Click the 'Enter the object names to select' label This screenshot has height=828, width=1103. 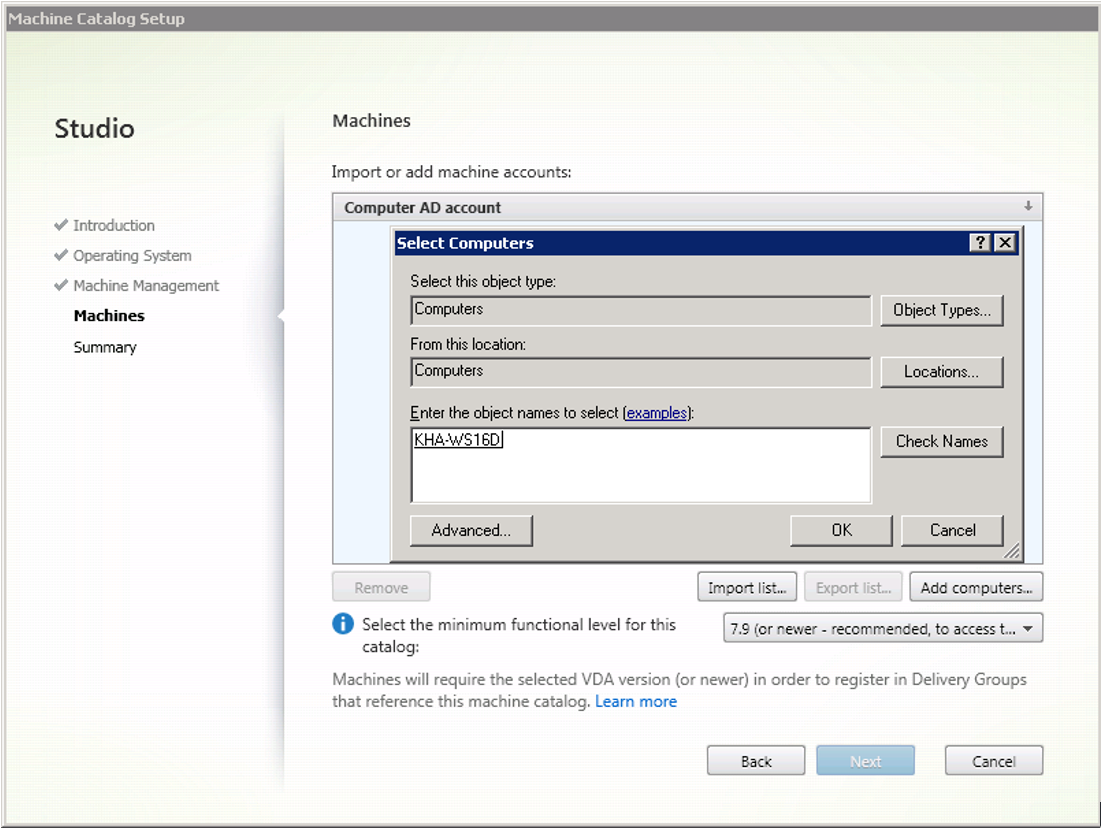coord(514,413)
